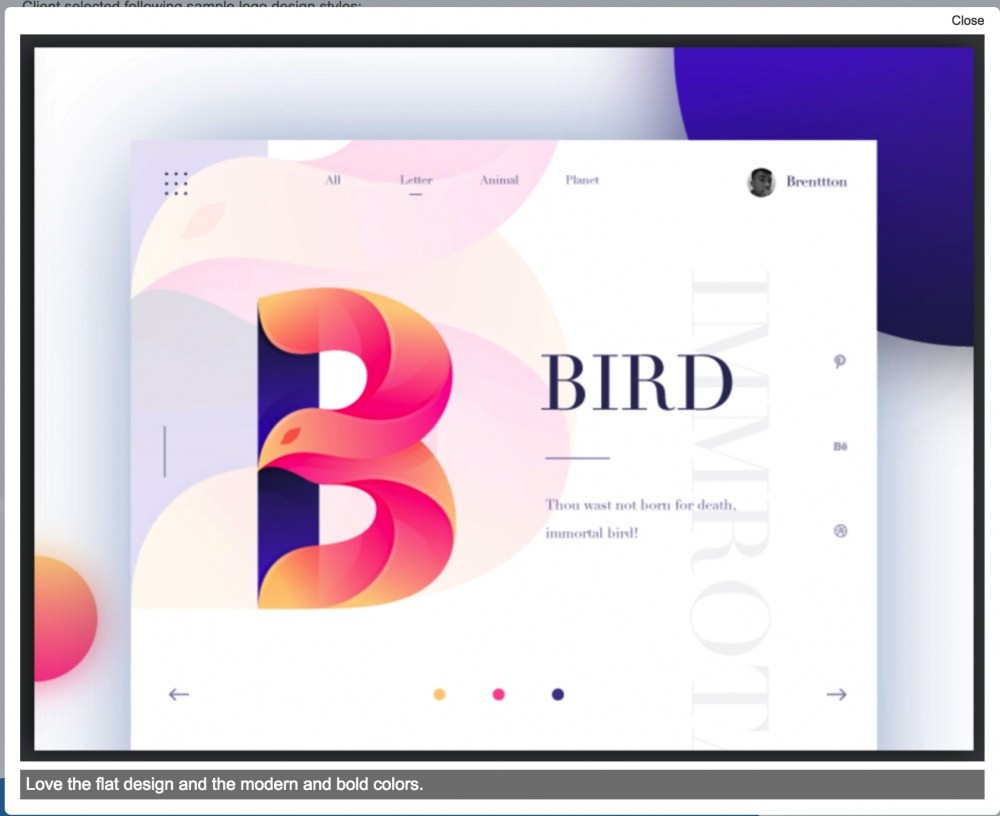The height and width of the screenshot is (816, 1000).
Task: Select the dark navy pagination dot
Action: [x=558, y=695]
